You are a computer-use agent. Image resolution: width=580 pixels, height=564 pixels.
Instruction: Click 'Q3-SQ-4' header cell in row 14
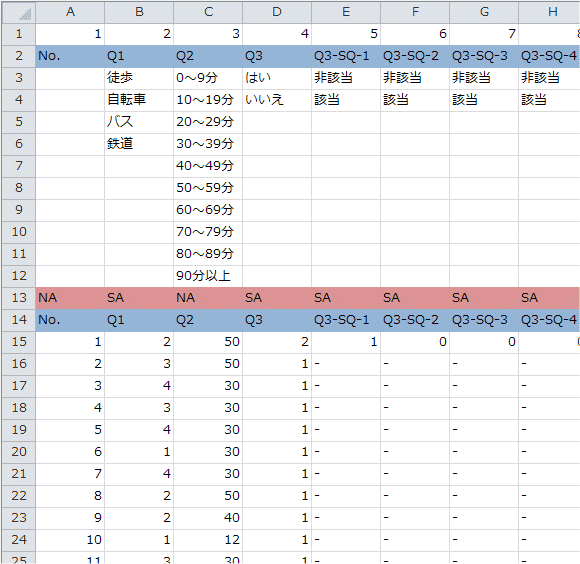tap(549, 320)
